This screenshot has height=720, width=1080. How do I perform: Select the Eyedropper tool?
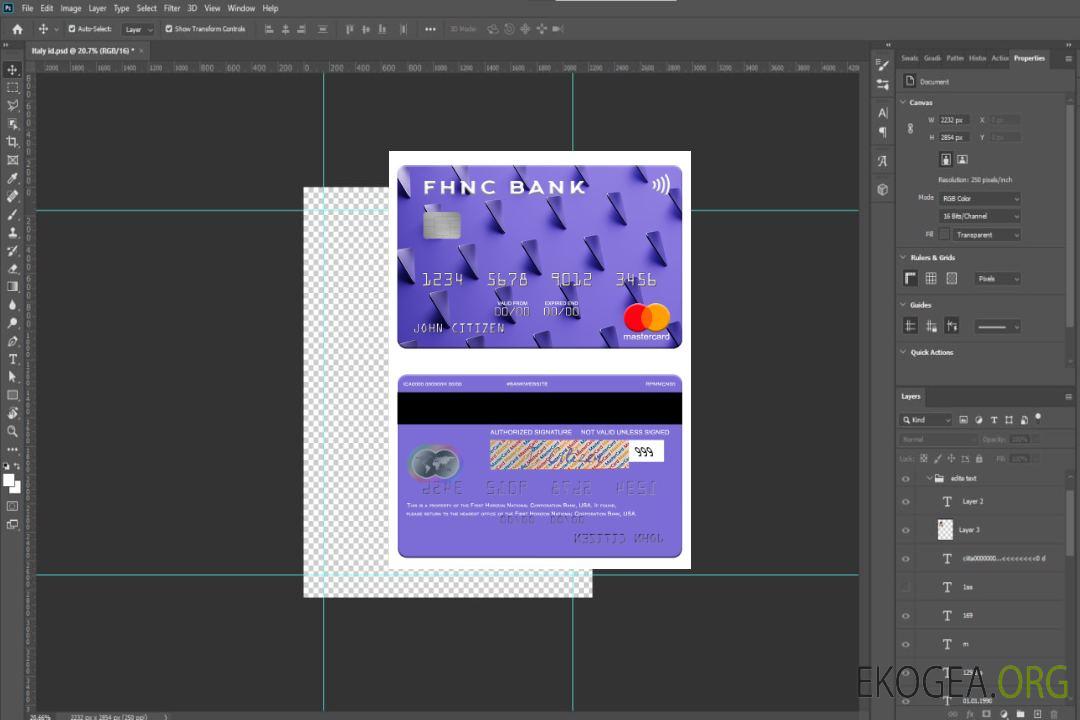click(13, 178)
